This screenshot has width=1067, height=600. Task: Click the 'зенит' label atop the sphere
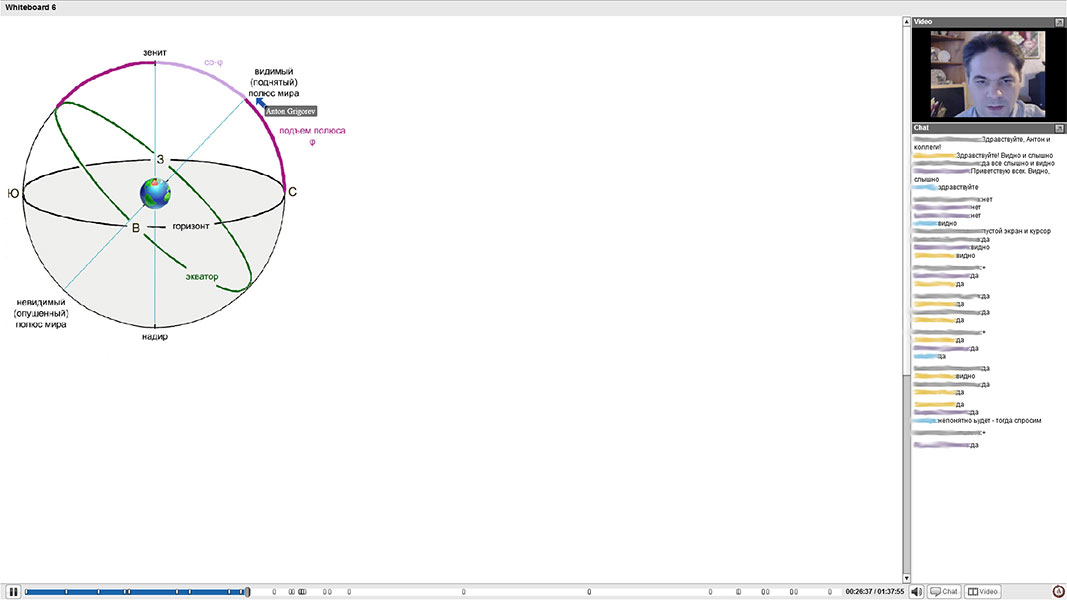click(154, 52)
